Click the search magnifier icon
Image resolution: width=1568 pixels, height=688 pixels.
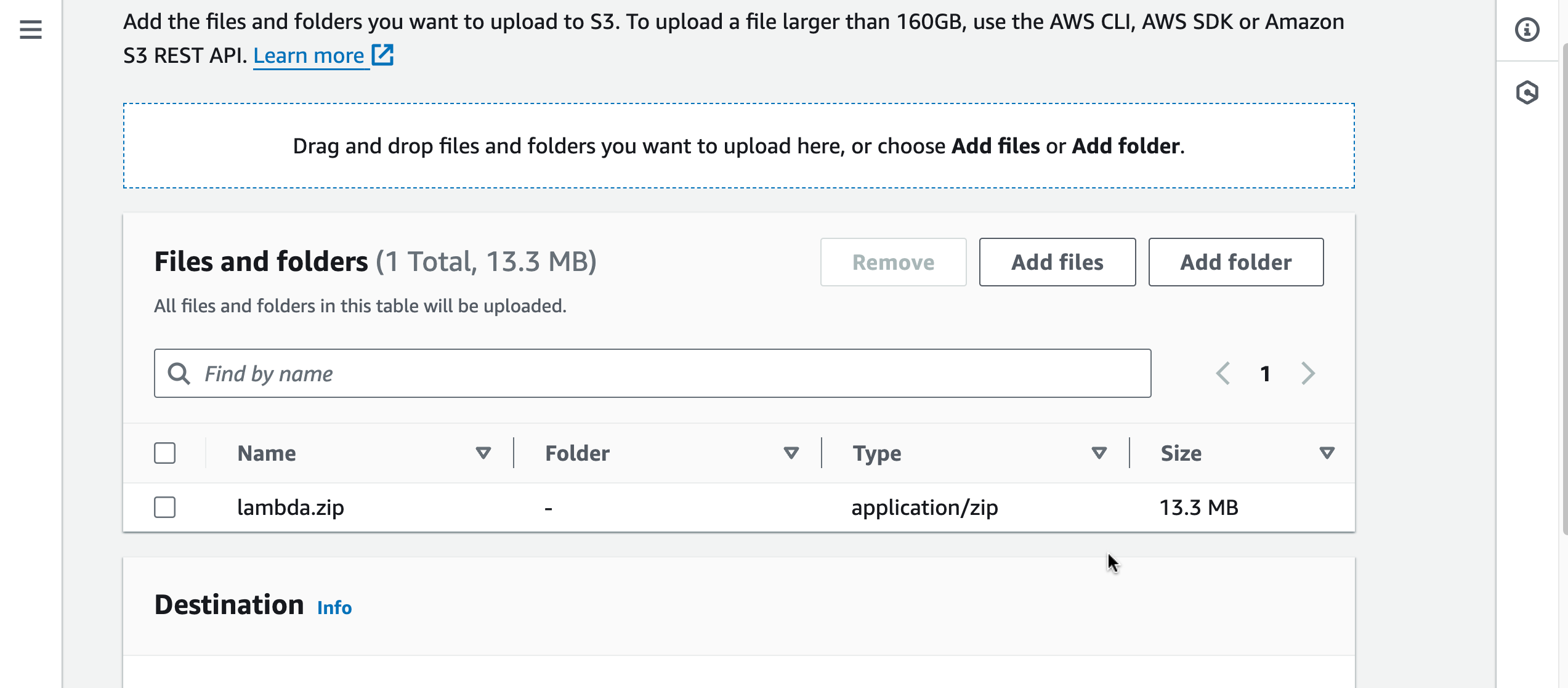pyautogui.click(x=179, y=373)
